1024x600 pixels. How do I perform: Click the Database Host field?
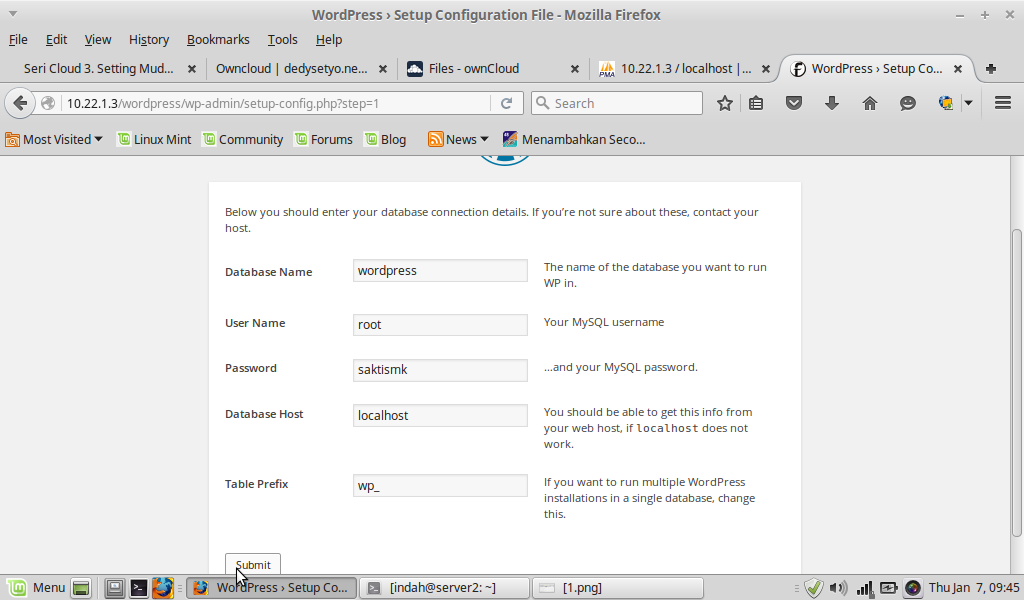pos(440,415)
